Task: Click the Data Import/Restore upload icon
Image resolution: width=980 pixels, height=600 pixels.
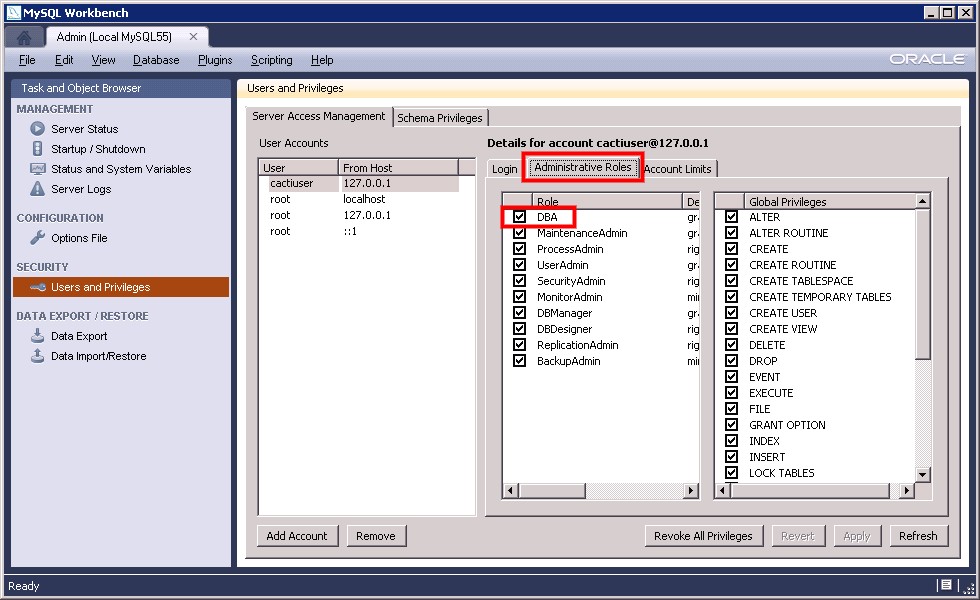Action: tap(38, 356)
